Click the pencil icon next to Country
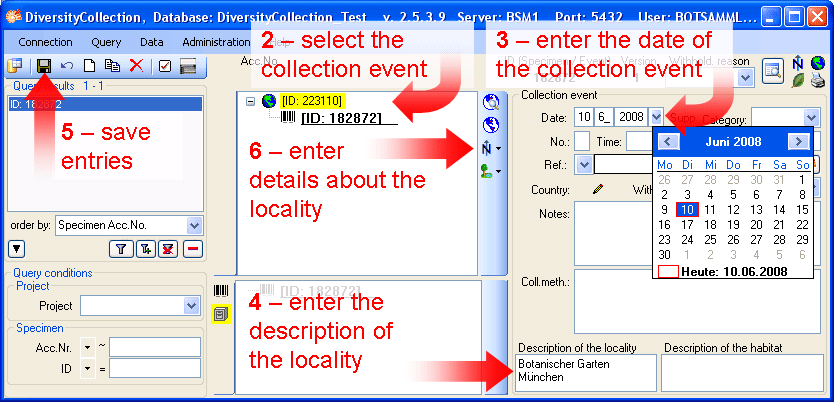The height and width of the screenshot is (402, 834). coord(598,187)
